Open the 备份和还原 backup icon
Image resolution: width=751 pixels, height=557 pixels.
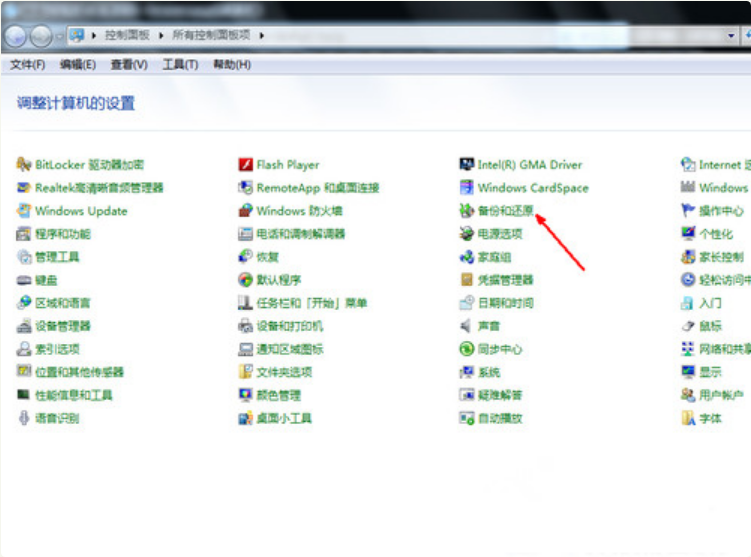click(467, 211)
